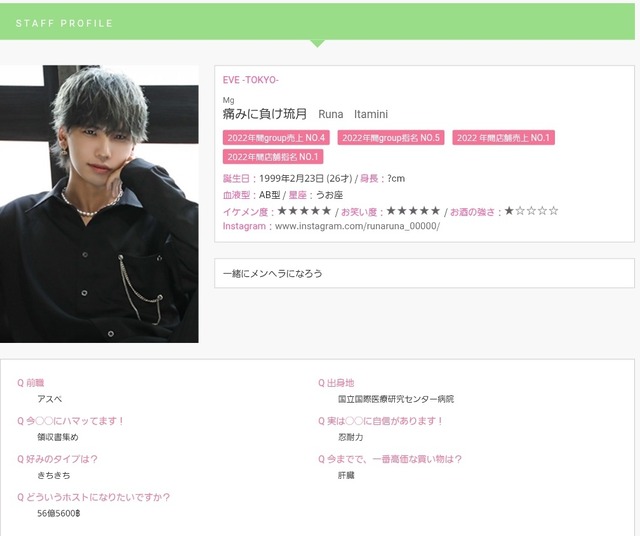Select the 2022 年間店舗売上 NO.1 badge
Image resolution: width=640 pixels, height=536 pixels.
pyautogui.click(x=503, y=138)
